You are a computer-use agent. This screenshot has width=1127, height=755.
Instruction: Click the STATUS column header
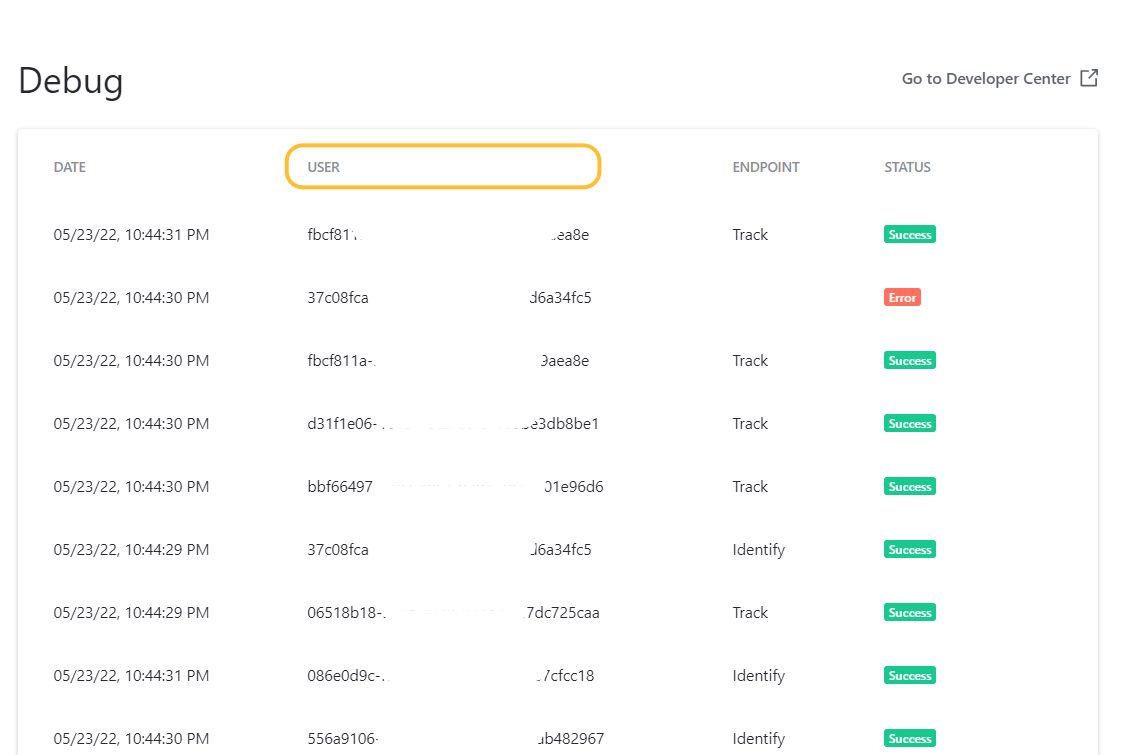pos(907,167)
